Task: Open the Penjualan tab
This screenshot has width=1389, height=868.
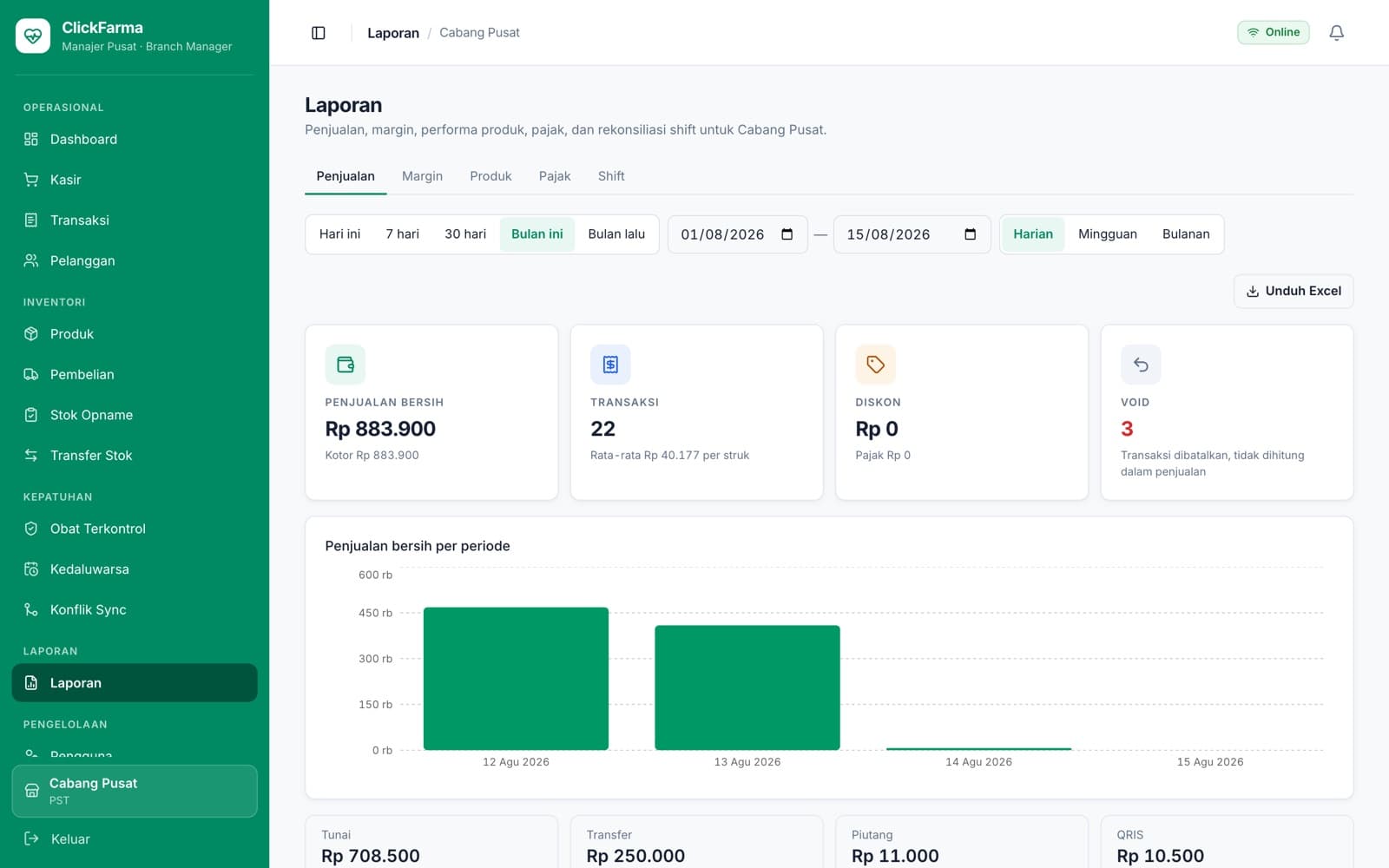Action: [x=346, y=176]
